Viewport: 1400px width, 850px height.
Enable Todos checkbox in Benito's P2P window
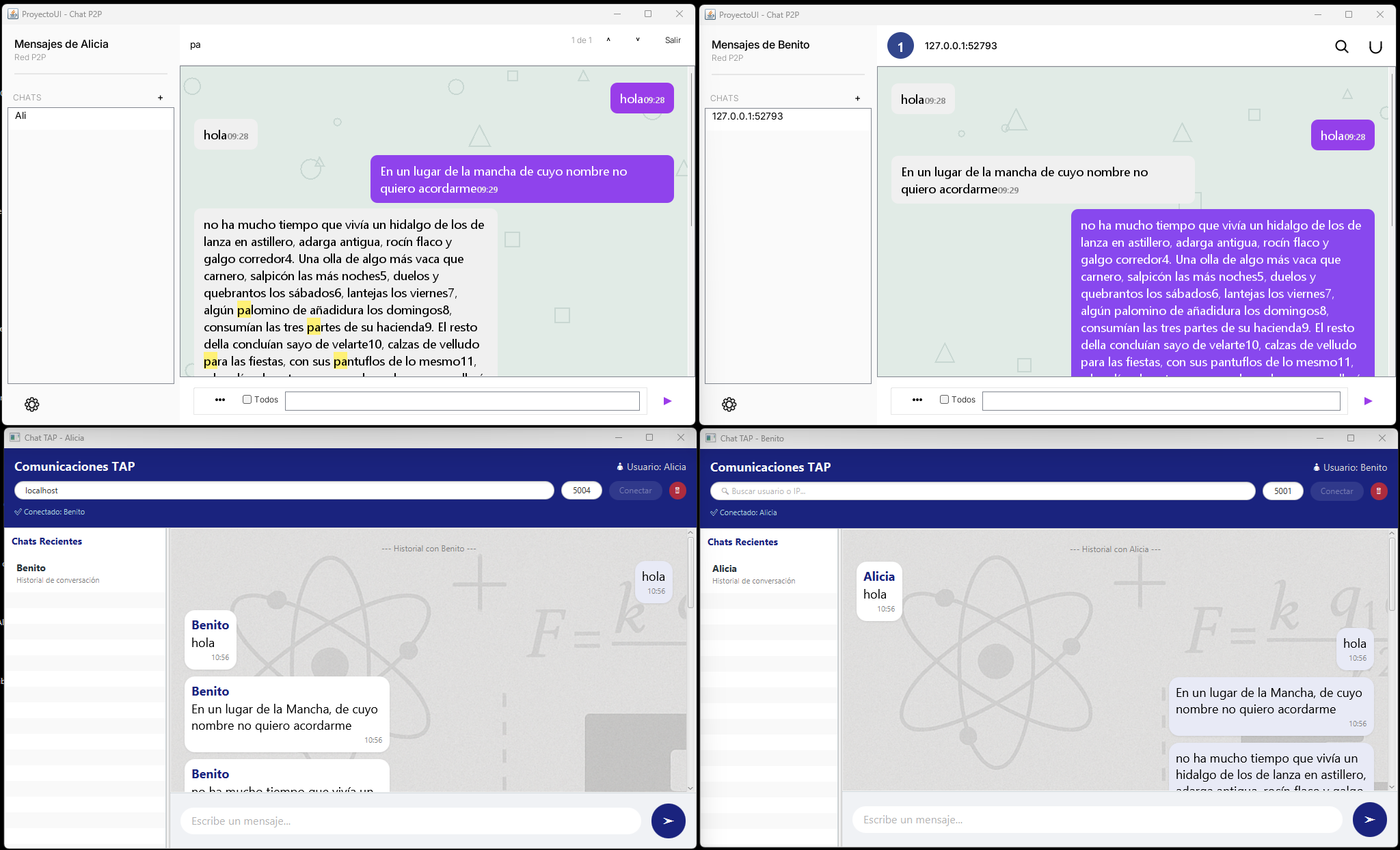click(944, 400)
